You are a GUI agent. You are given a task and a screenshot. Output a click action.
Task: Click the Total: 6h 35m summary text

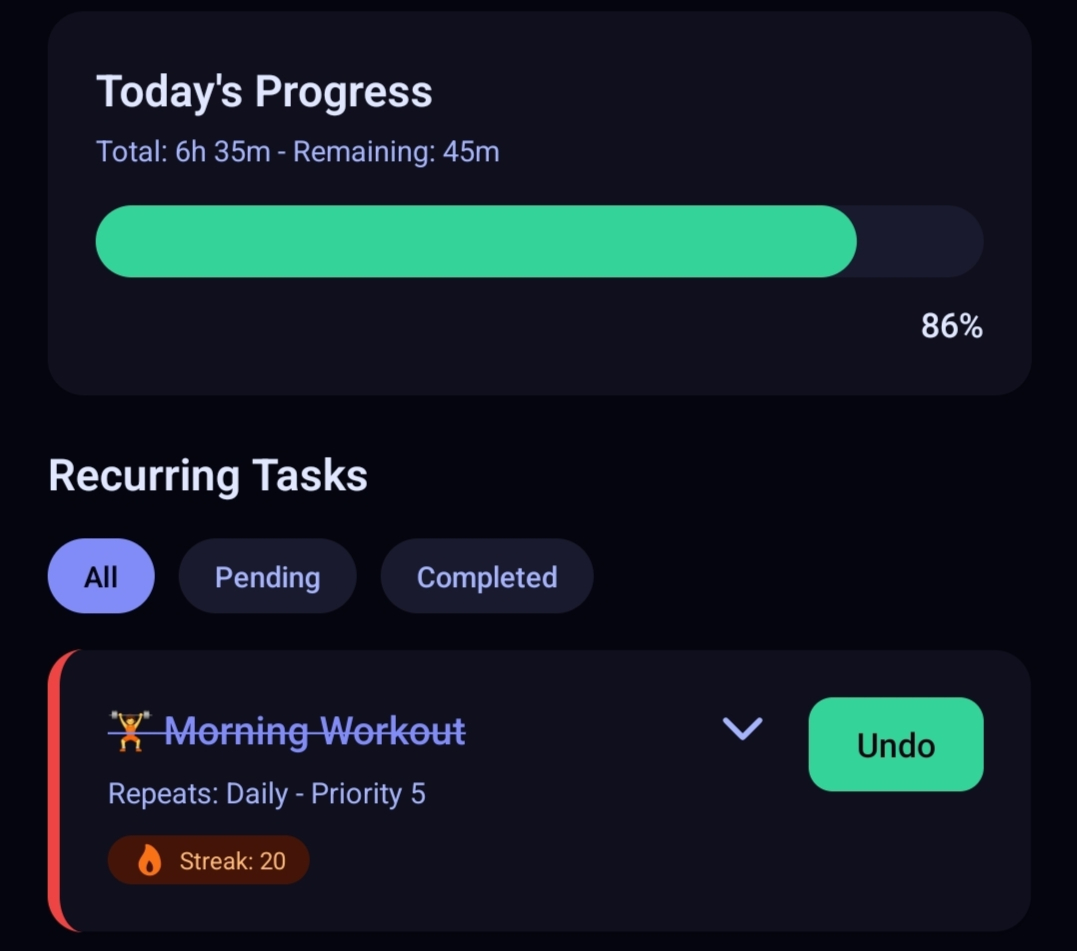(x=297, y=152)
